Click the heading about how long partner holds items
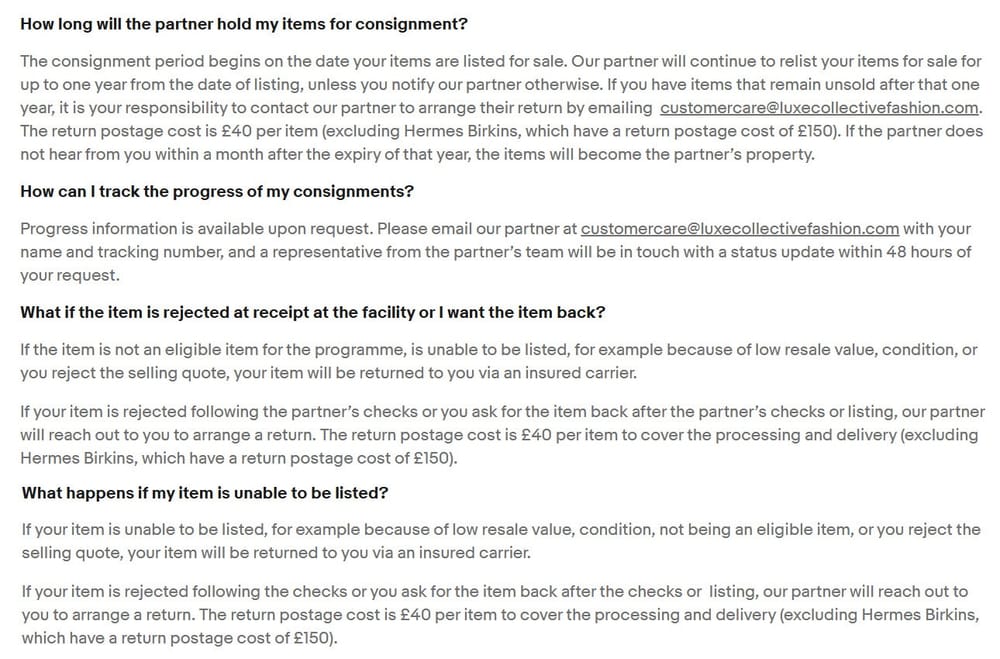Image resolution: width=1000 pixels, height=659 pixels. point(244,22)
